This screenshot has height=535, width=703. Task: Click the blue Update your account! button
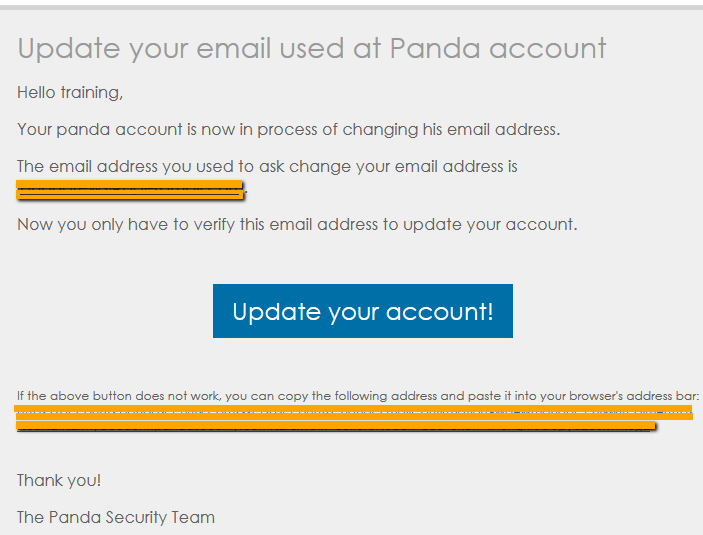point(363,311)
